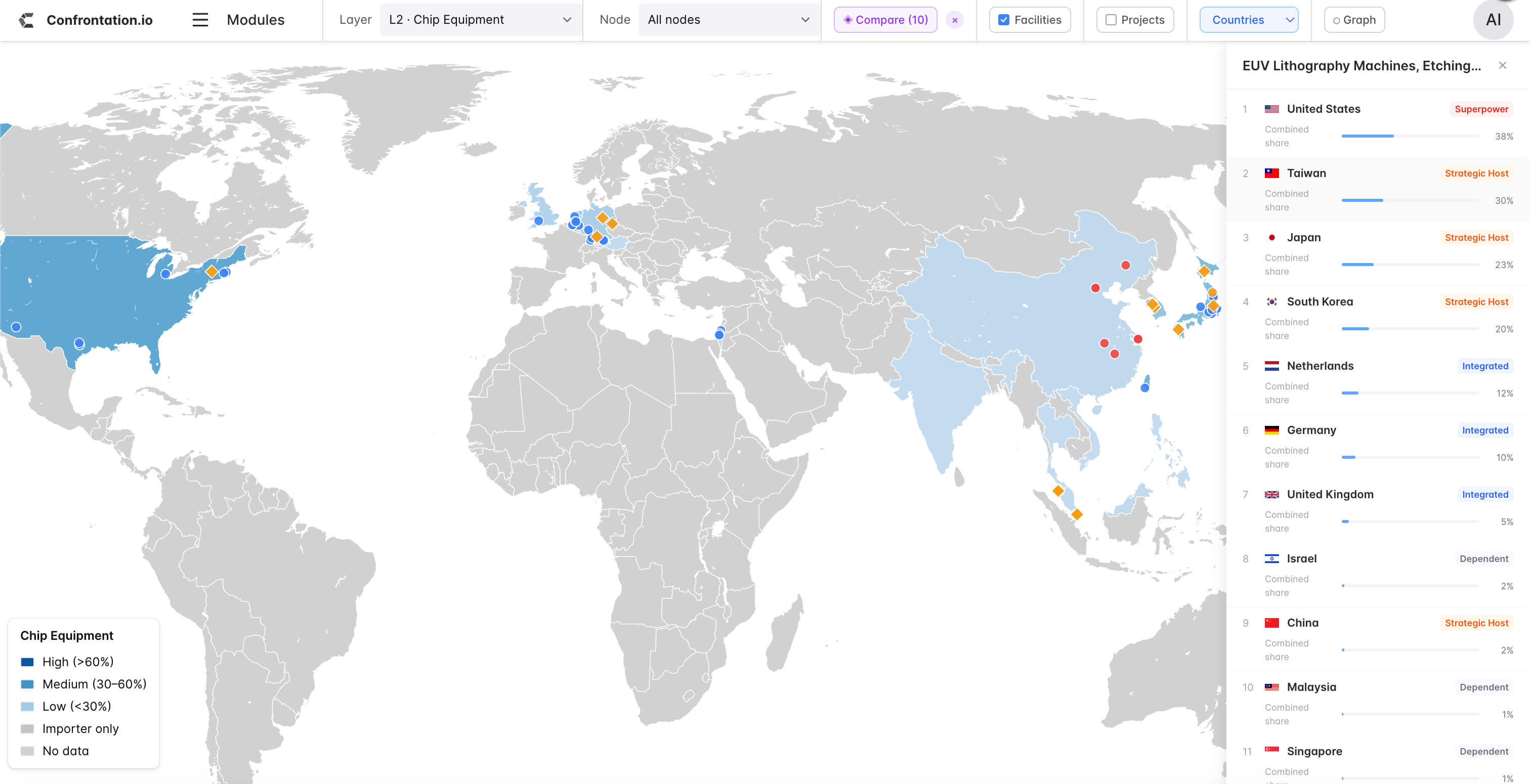The width and height of the screenshot is (1530, 784).
Task: Click the Germany flag icon
Action: coord(1271,429)
